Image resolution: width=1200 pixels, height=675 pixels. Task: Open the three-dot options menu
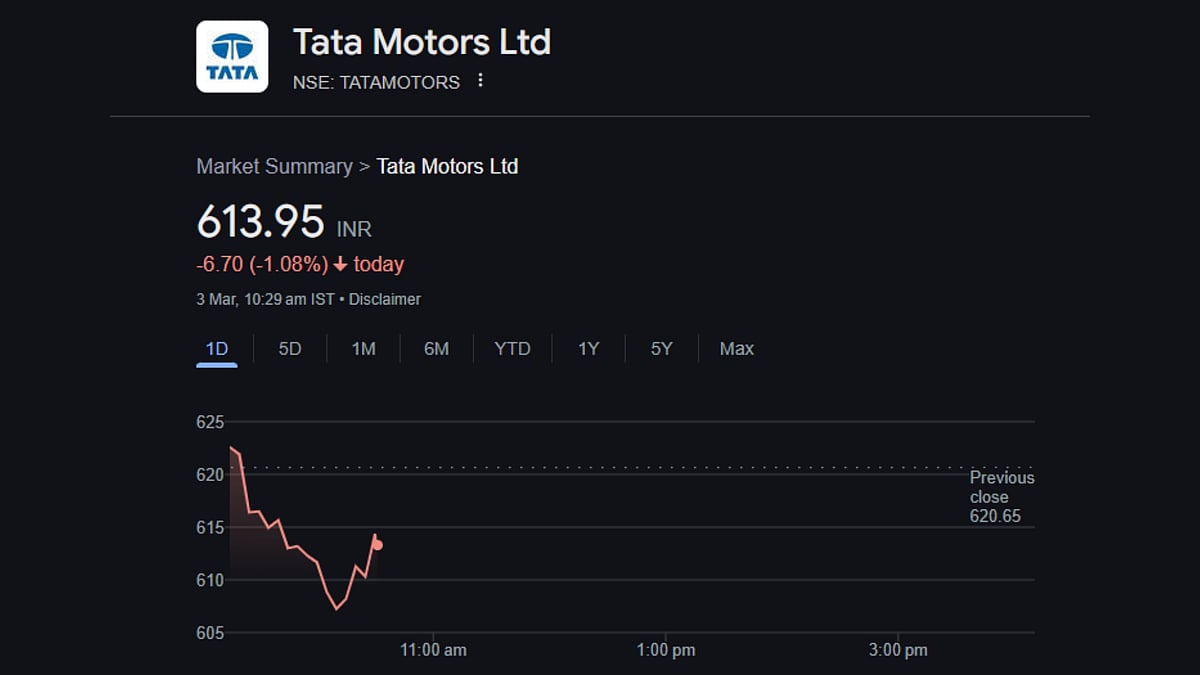[x=480, y=81]
